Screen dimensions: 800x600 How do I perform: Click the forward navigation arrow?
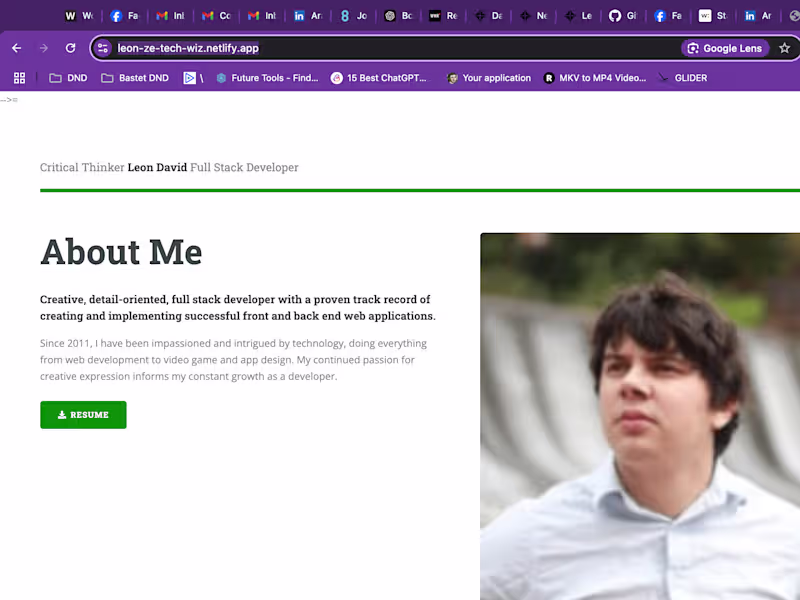pos(43,47)
